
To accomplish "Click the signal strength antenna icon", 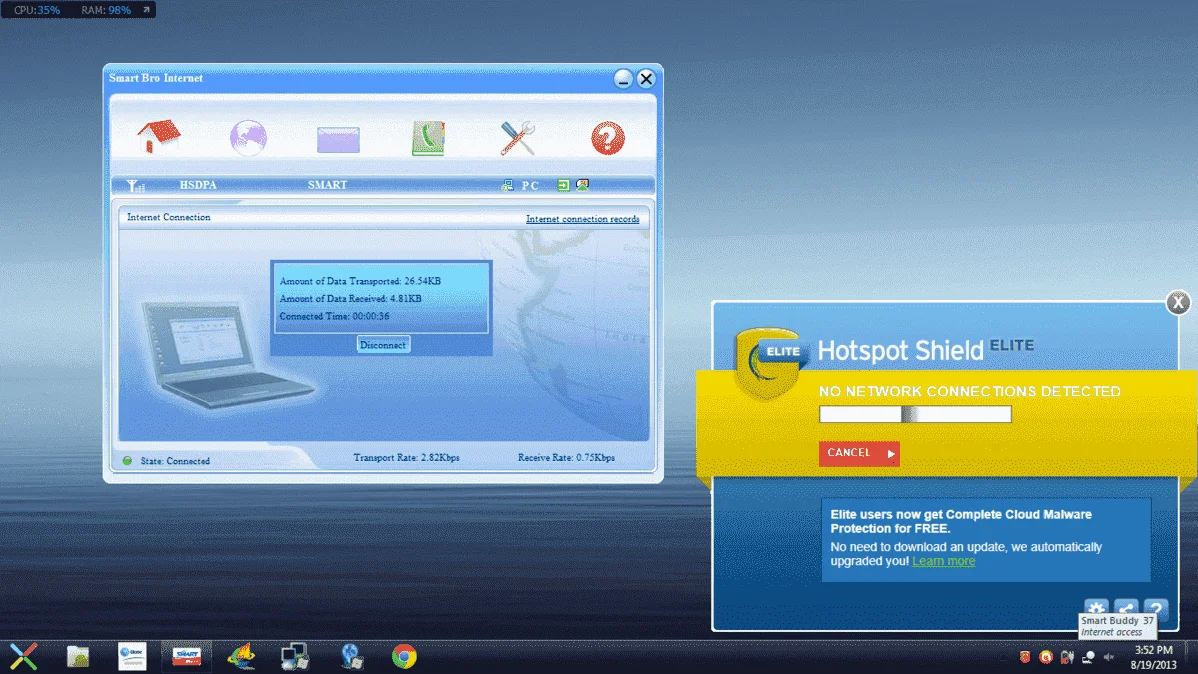I will 135,185.
